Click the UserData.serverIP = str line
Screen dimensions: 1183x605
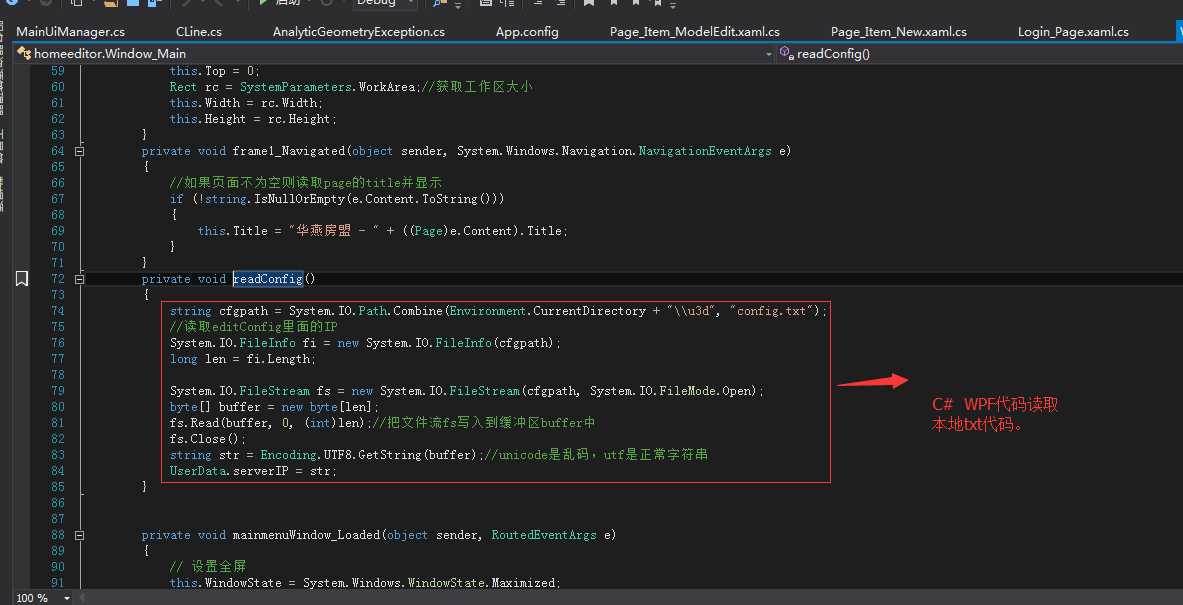tap(254, 471)
